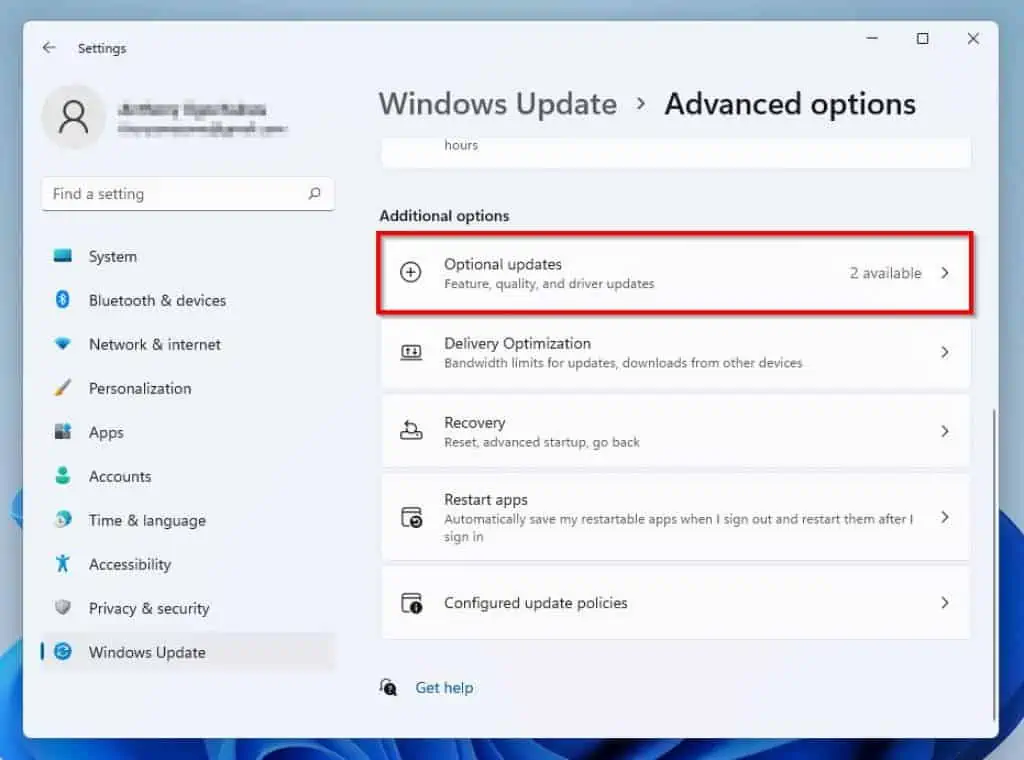Select Personalization in the sidebar
This screenshot has height=760, width=1024.
coord(188,388)
